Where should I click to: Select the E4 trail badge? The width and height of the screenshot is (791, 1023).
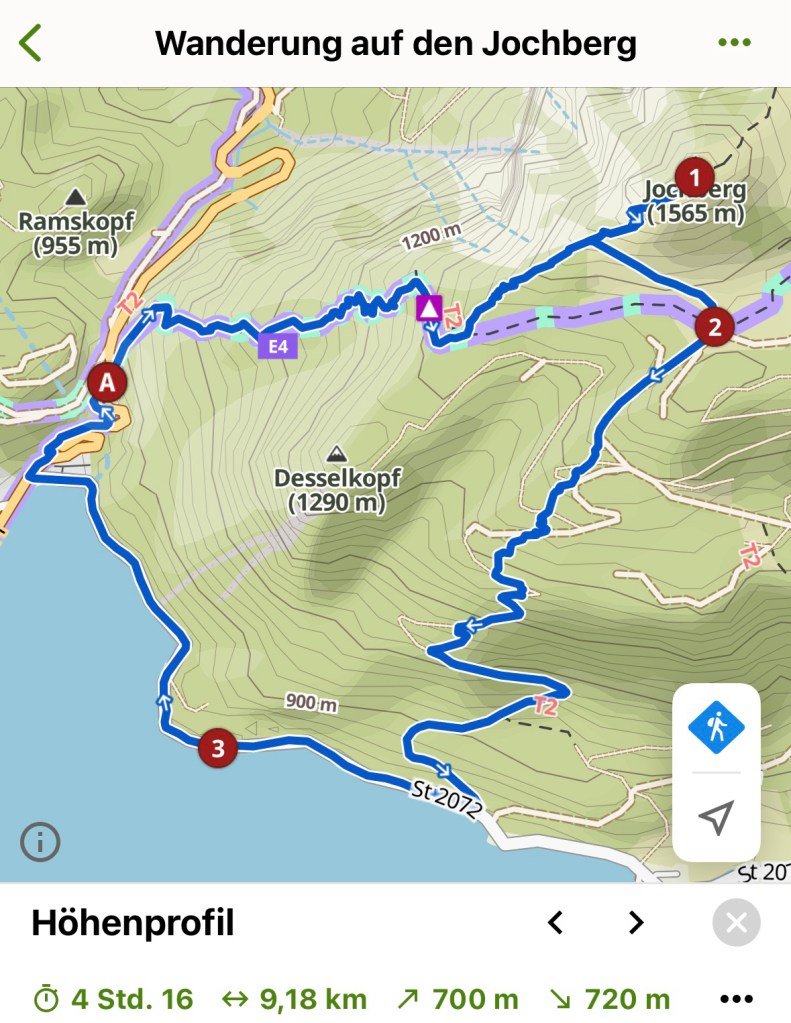[278, 346]
